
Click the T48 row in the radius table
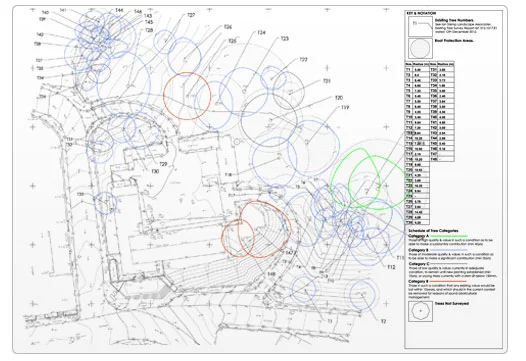coord(442,159)
